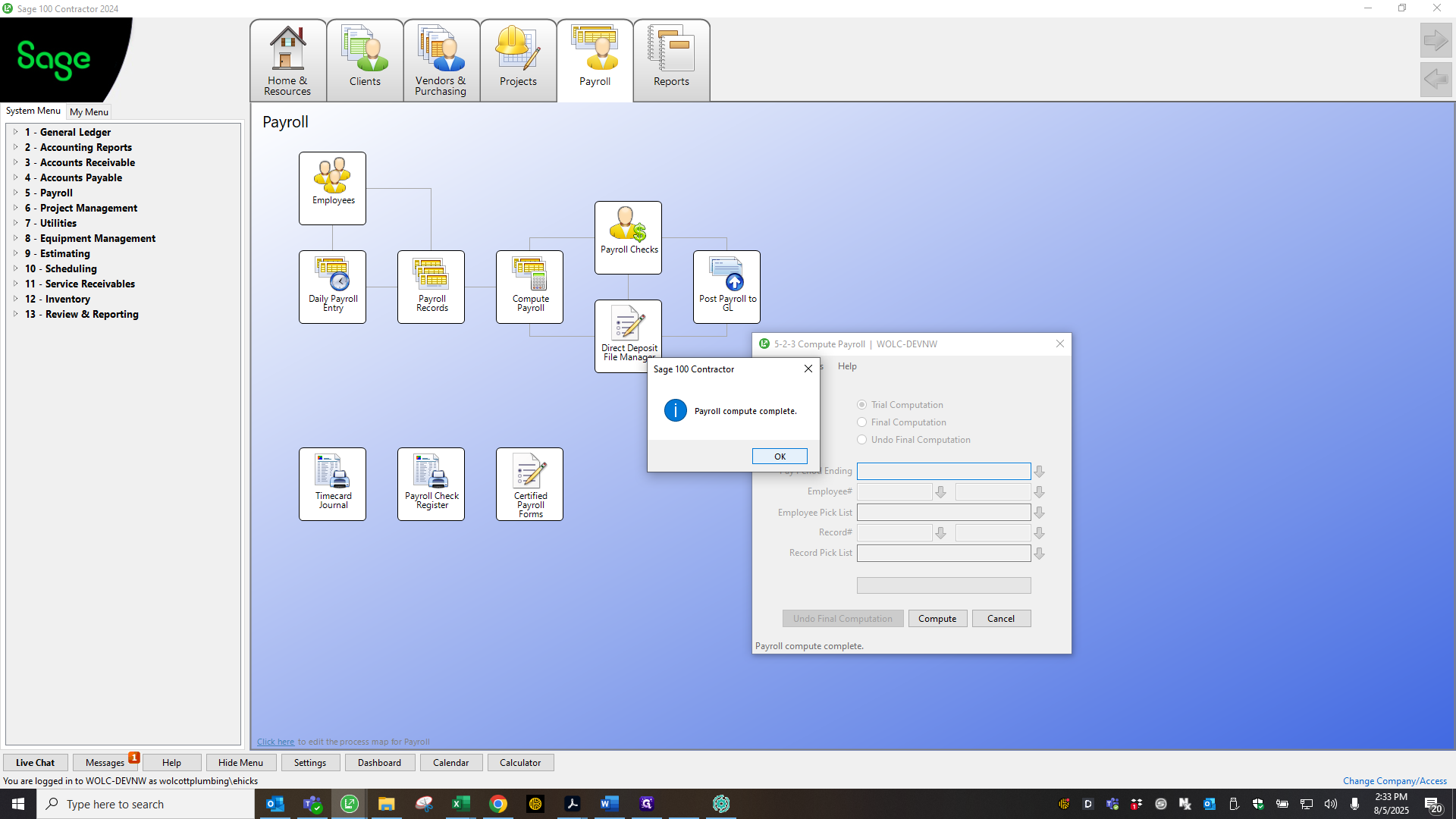
Task: Open Payroll Checks icon
Action: point(628,237)
